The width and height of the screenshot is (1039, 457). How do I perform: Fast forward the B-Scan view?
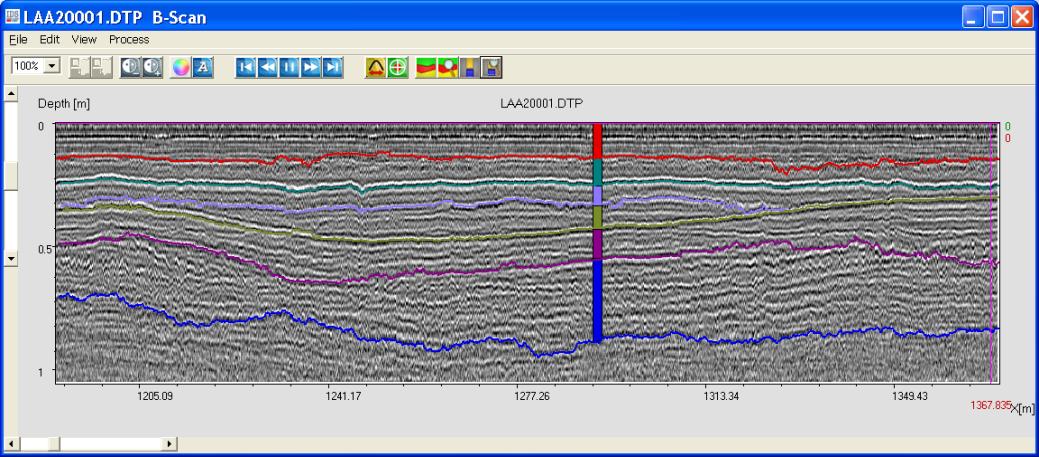point(311,67)
